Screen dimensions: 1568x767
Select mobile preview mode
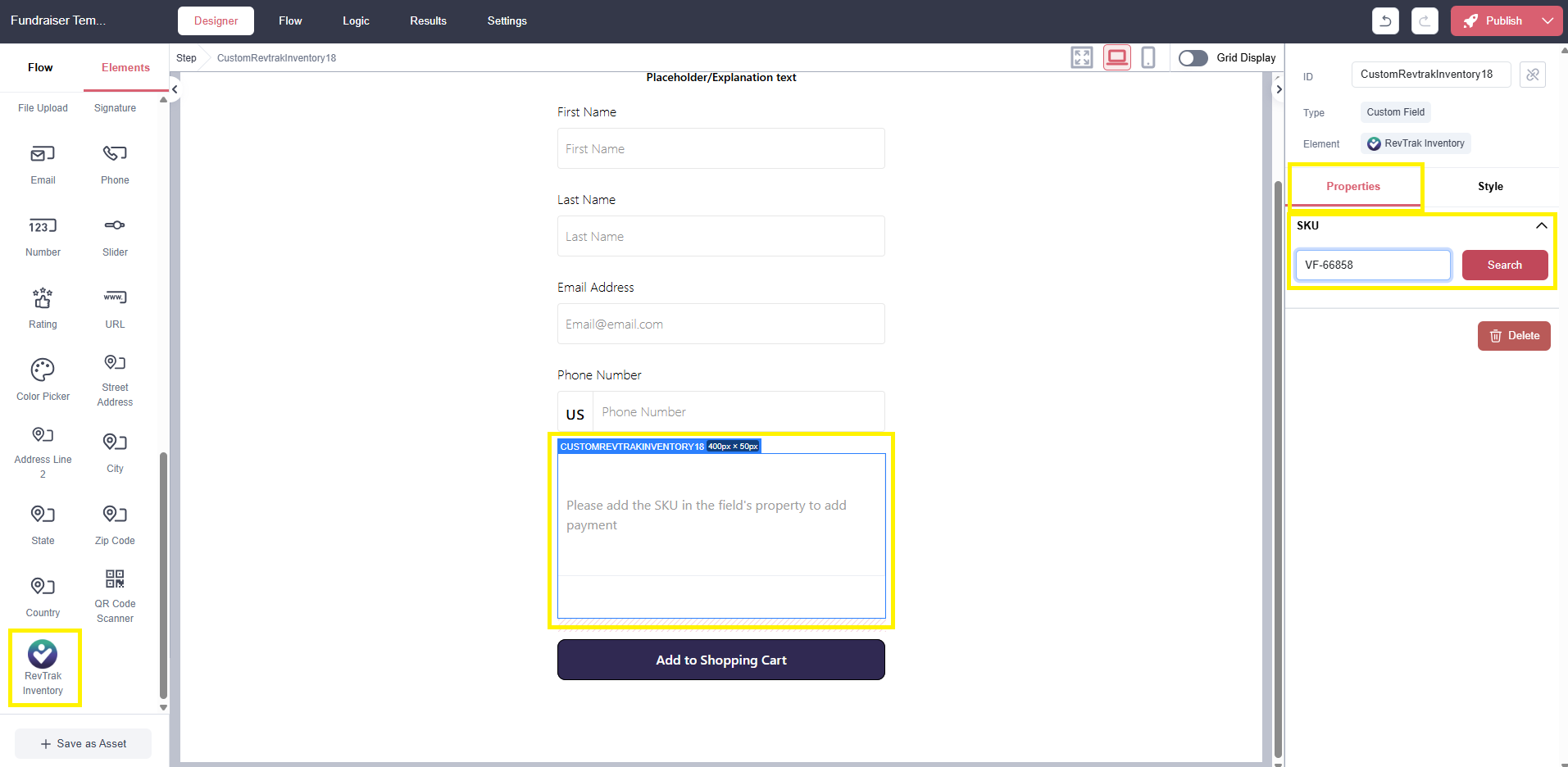pos(1148,57)
